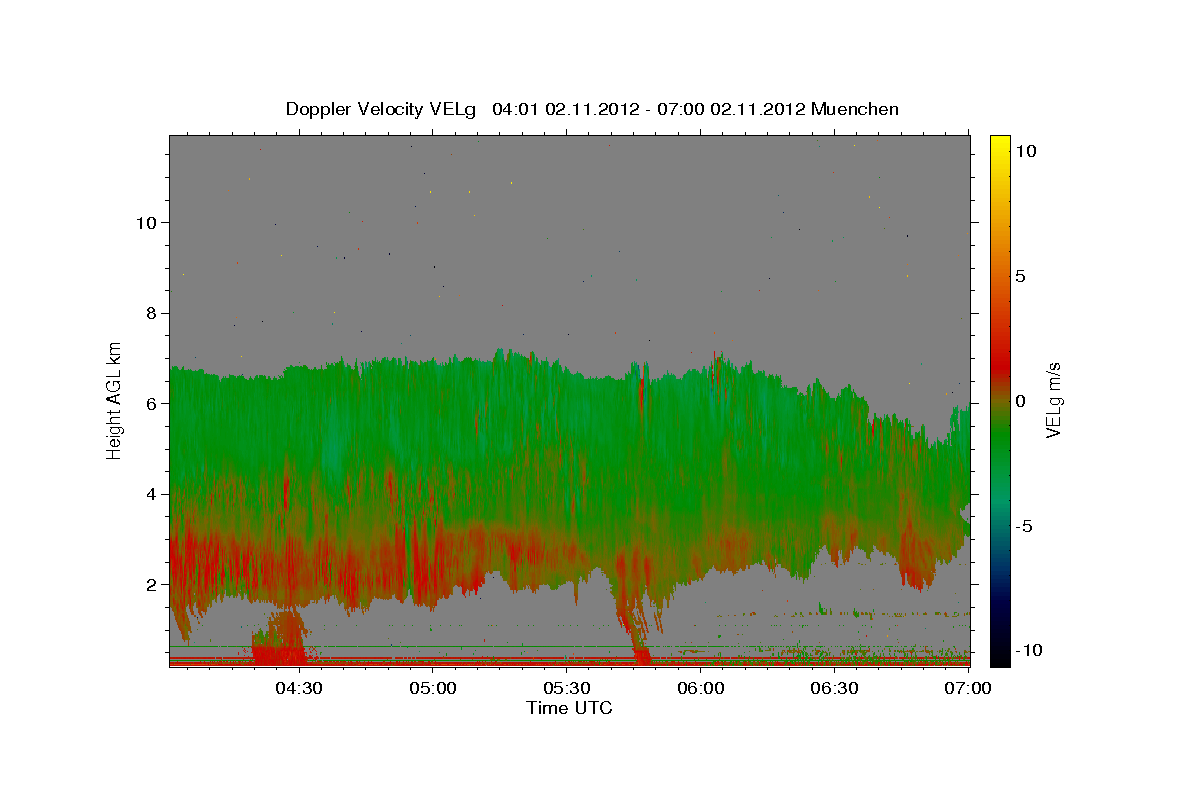The image size is (1200, 800).
Task: Click the colorbar value 0
Action: tap(1021, 401)
